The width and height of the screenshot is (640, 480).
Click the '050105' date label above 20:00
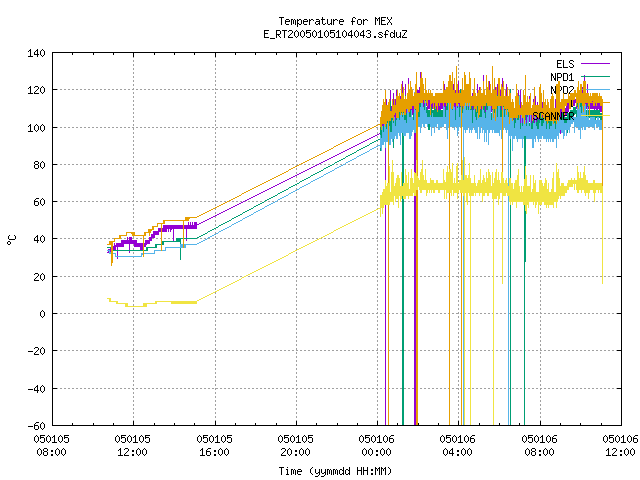click(x=295, y=439)
